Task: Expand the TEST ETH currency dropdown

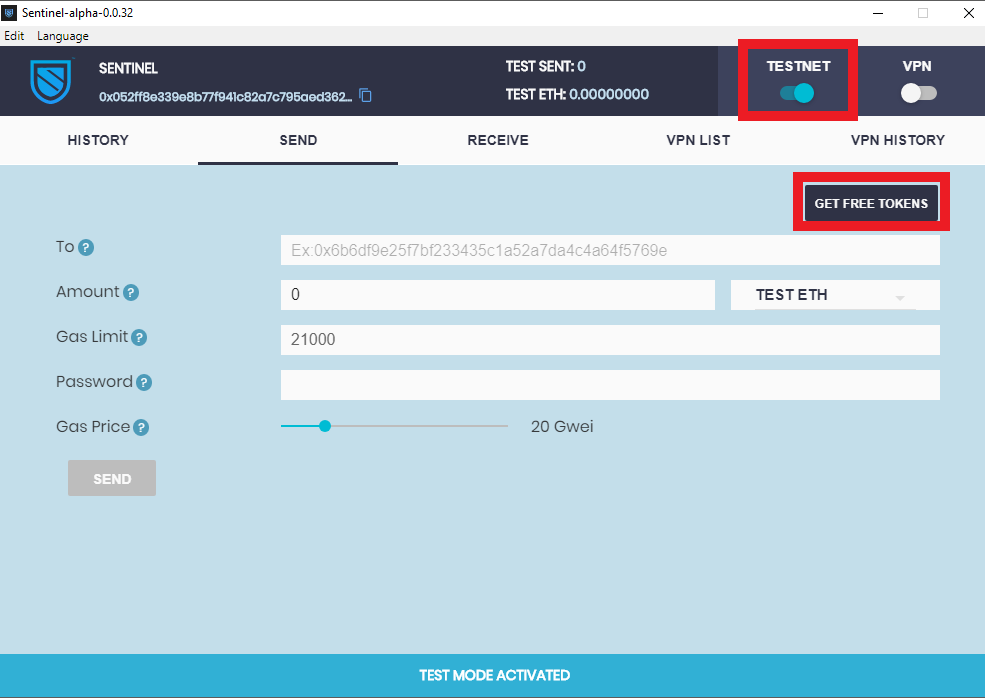Action: 835,295
